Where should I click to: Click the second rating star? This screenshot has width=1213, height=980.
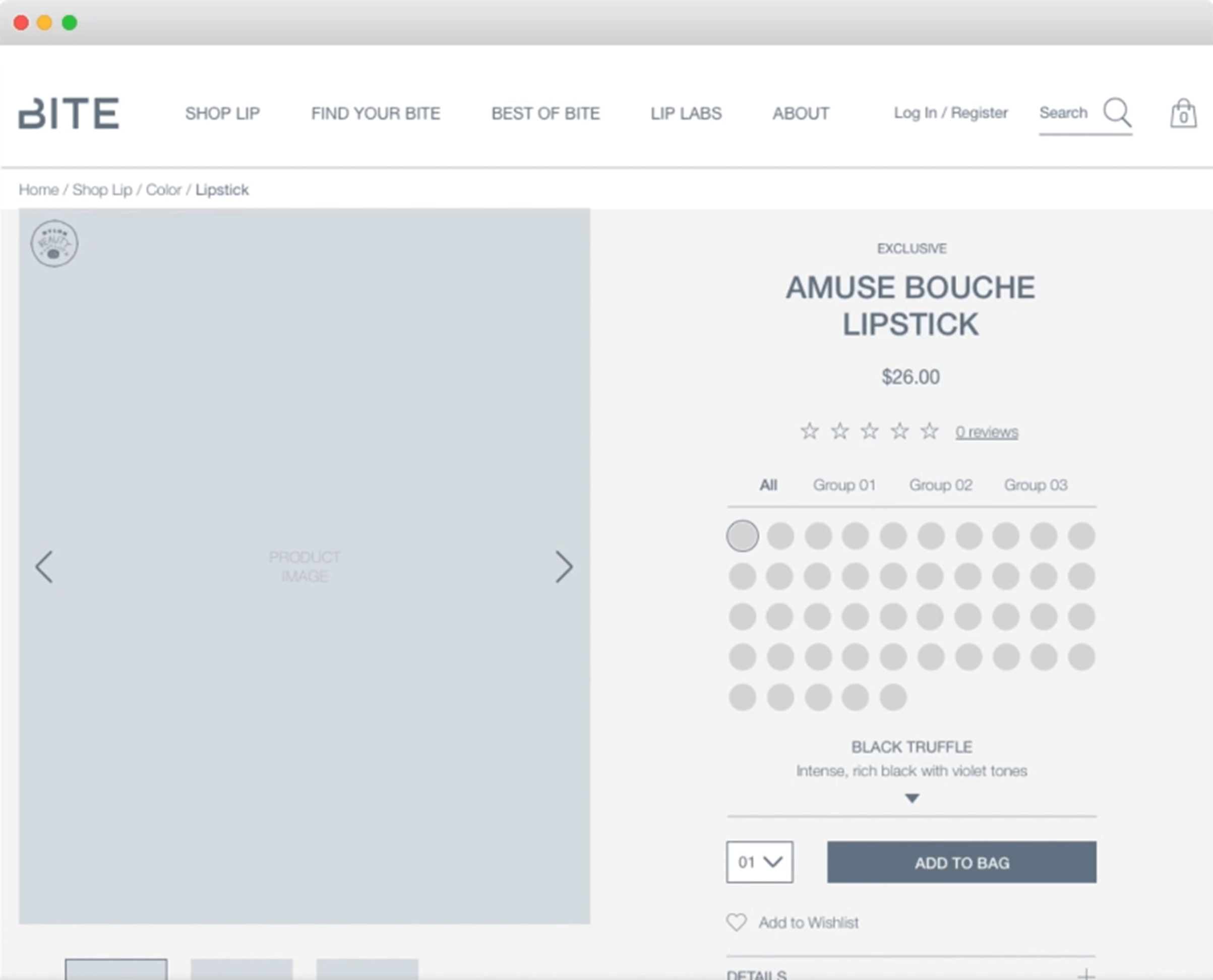click(840, 432)
